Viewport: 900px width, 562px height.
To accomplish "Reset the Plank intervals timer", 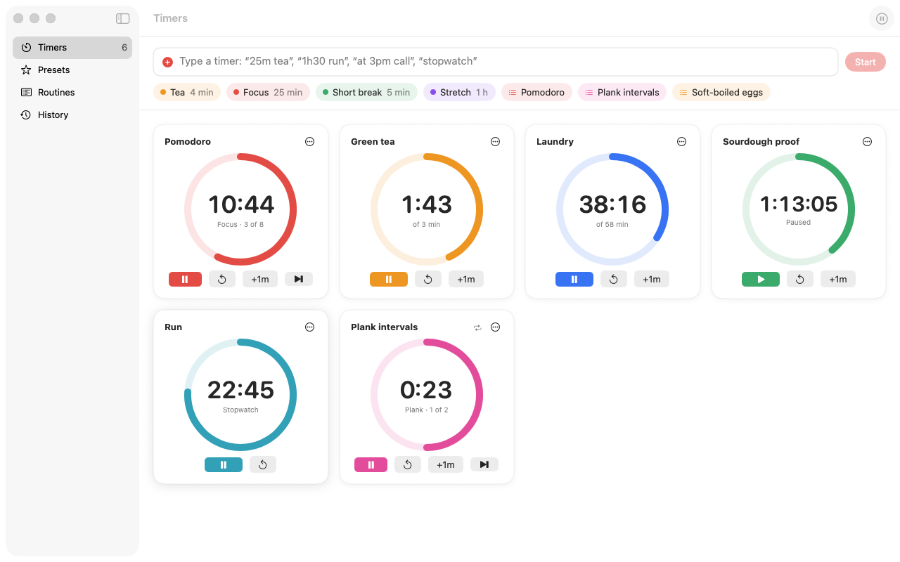I will click(x=408, y=465).
